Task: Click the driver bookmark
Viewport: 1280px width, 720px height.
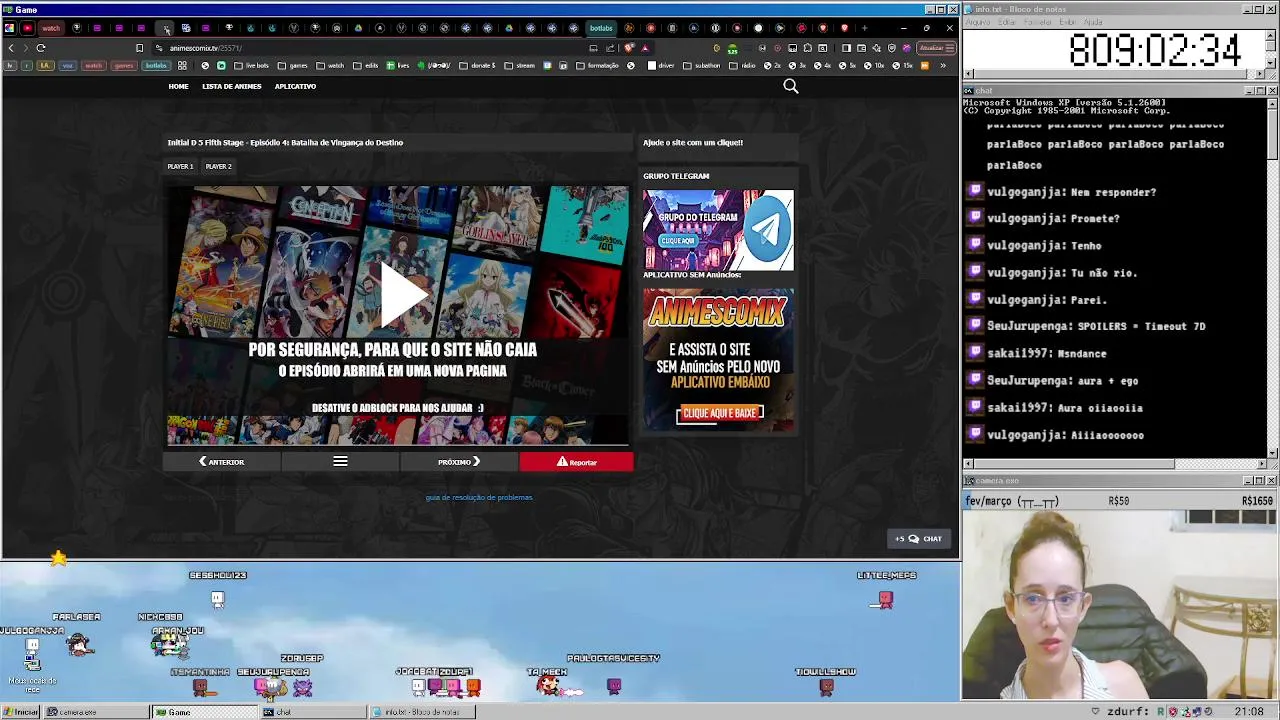Action: pos(660,66)
